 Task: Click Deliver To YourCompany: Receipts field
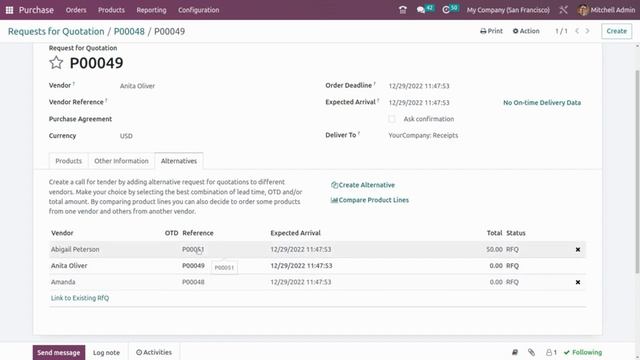pos(423,135)
